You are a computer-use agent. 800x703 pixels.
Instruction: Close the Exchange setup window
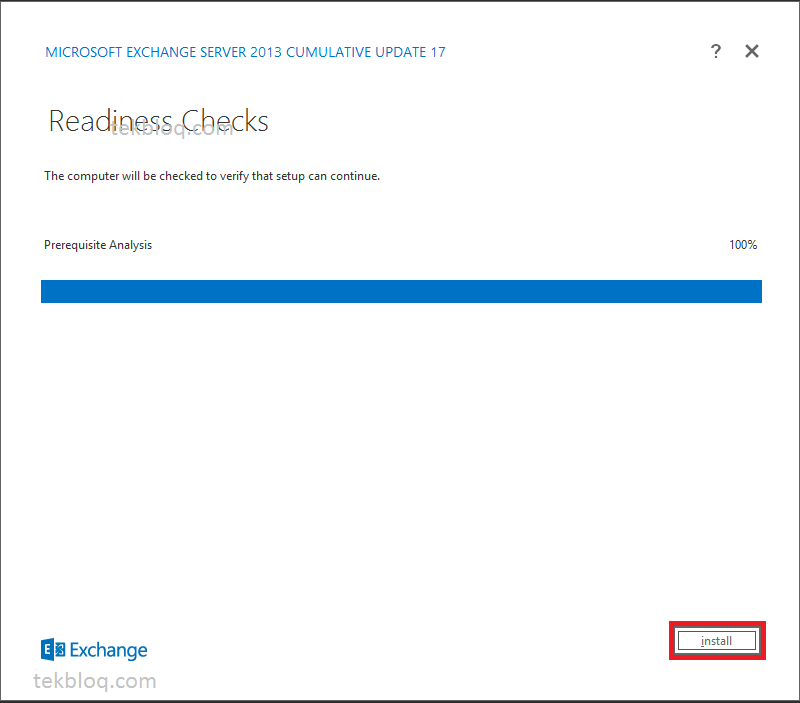pyautogui.click(x=752, y=51)
